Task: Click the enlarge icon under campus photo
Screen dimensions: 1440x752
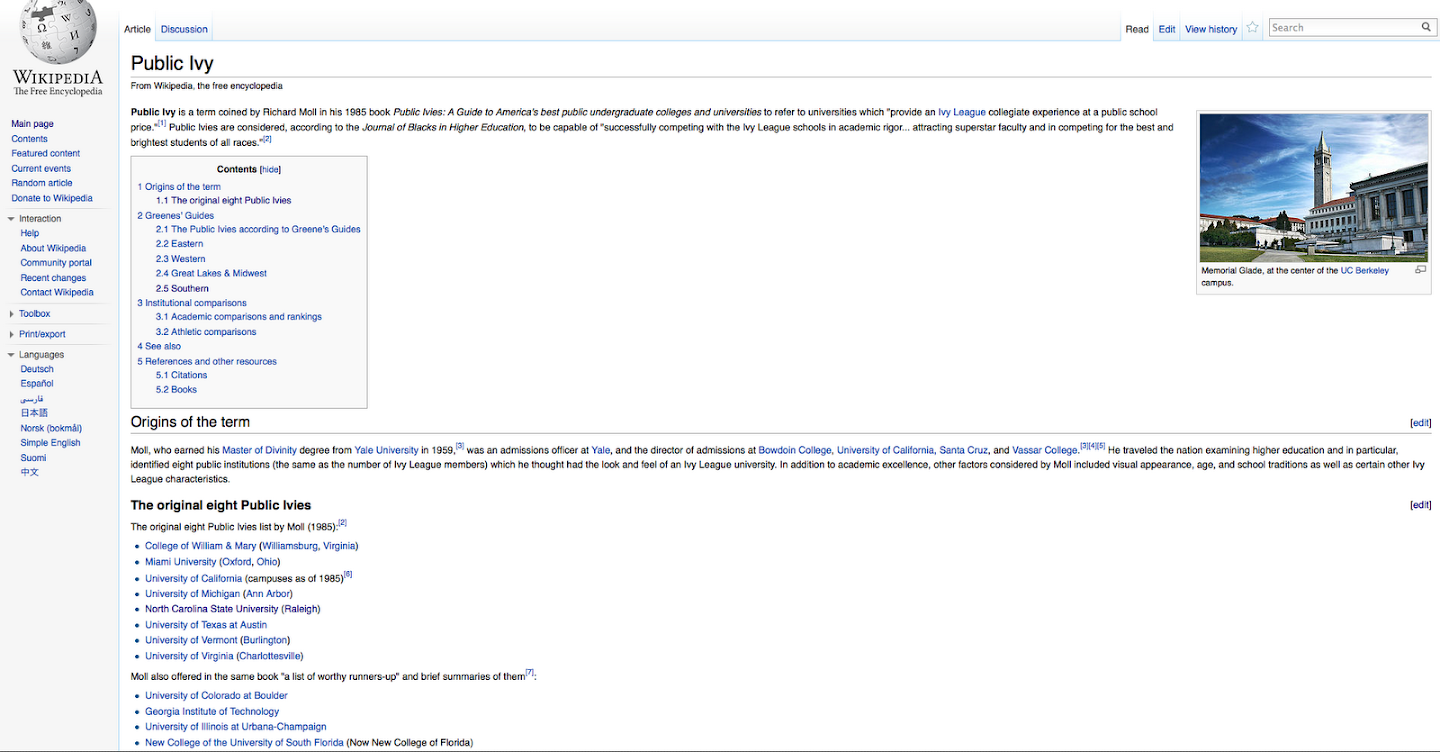Action: (1420, 270)
